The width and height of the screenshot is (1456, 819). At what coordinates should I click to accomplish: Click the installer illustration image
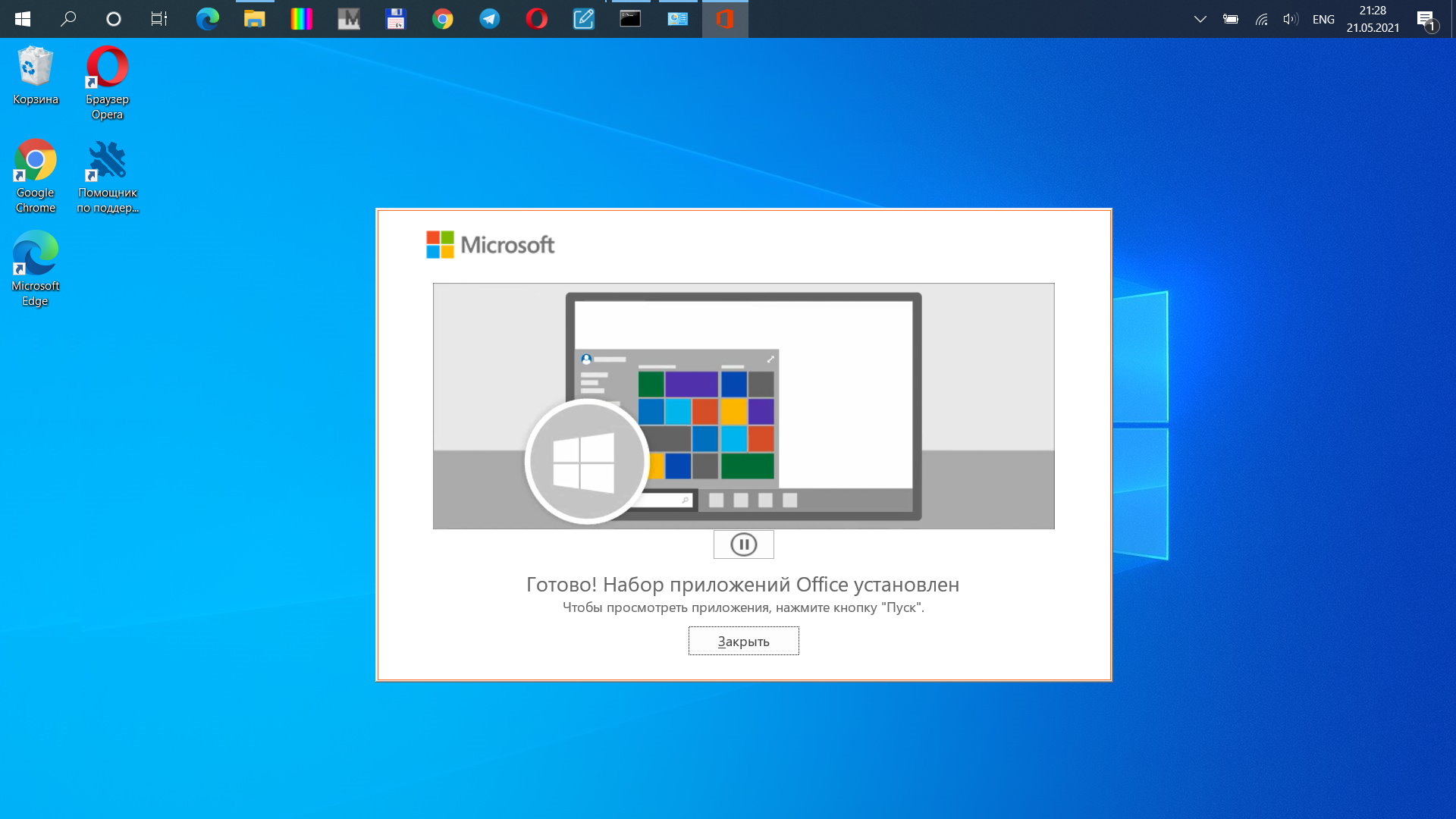[x=743, y=406]
